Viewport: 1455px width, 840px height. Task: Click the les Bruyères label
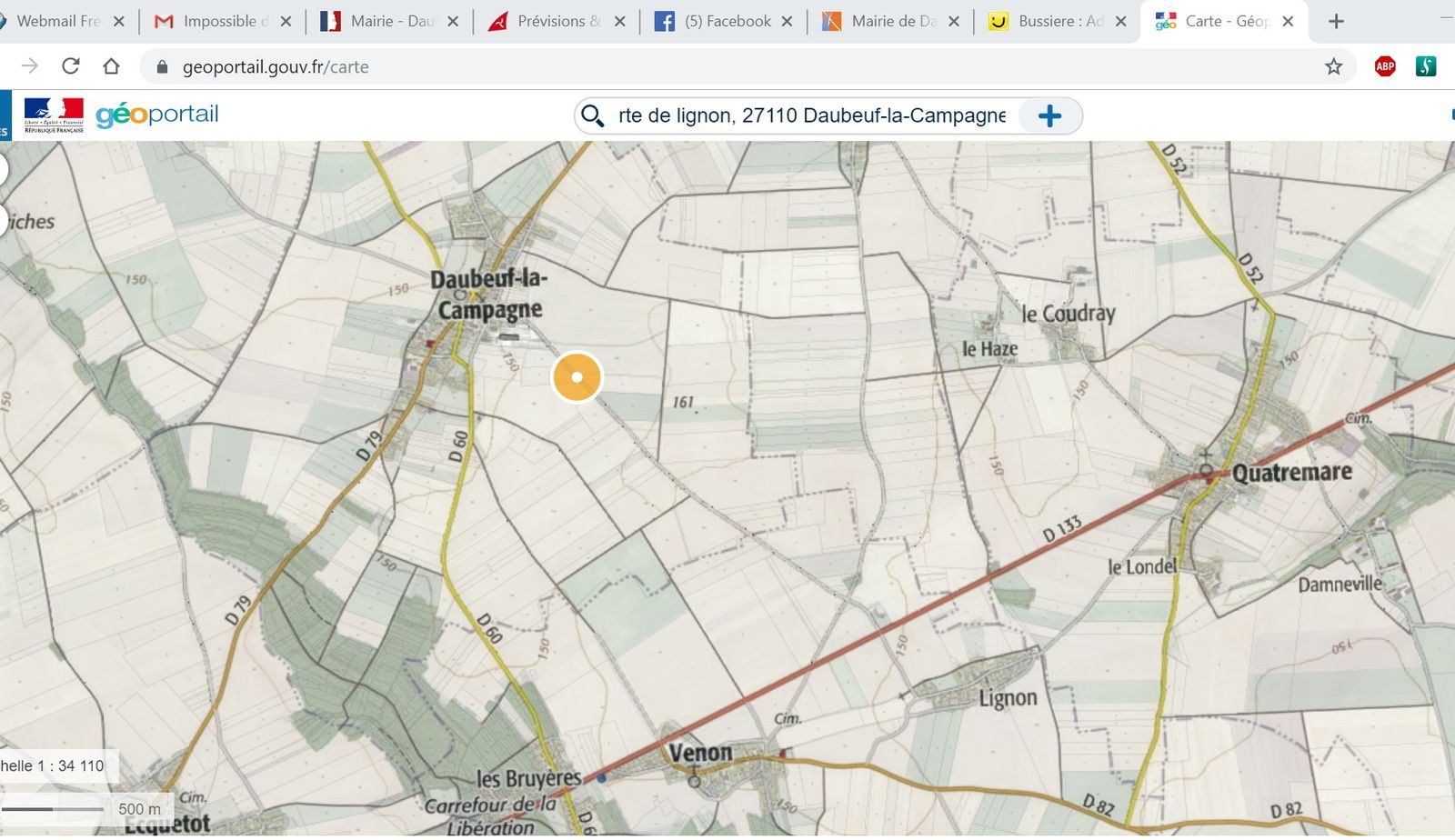(529, 779)
